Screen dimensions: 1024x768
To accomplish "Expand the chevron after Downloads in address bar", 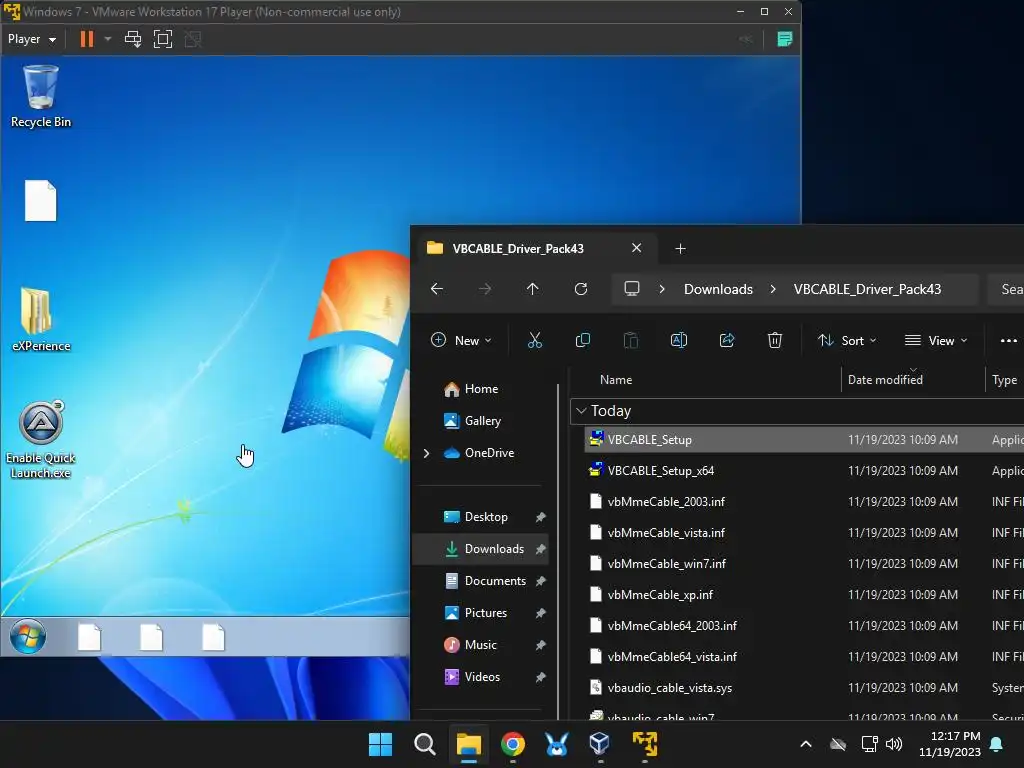I will pos(773,289).
